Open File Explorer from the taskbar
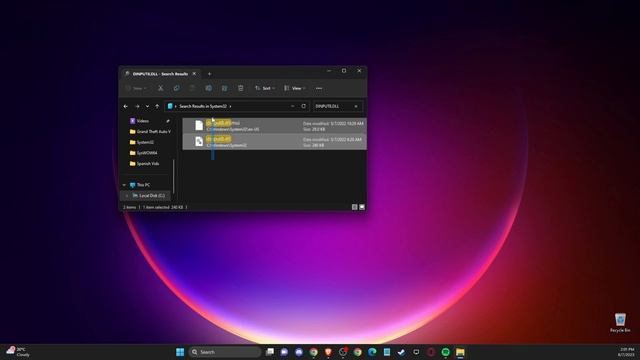 [460, 352]
